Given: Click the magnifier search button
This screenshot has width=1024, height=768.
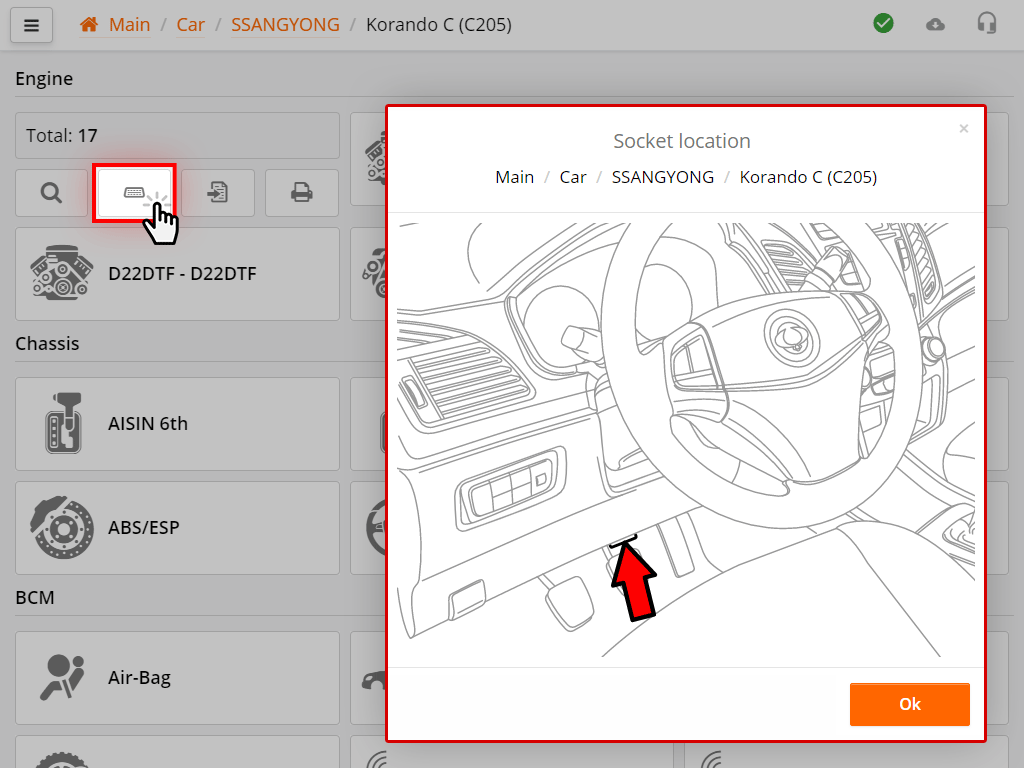Looking at the screenshot, I should [51, 193].
